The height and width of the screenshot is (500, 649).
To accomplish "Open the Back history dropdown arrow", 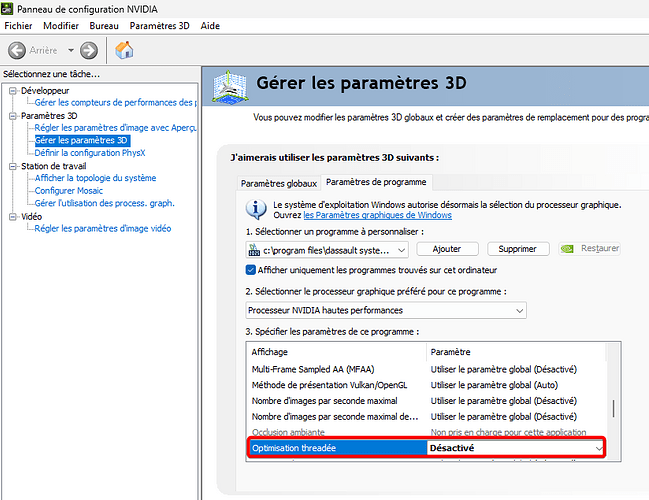I will pos(71,50).
